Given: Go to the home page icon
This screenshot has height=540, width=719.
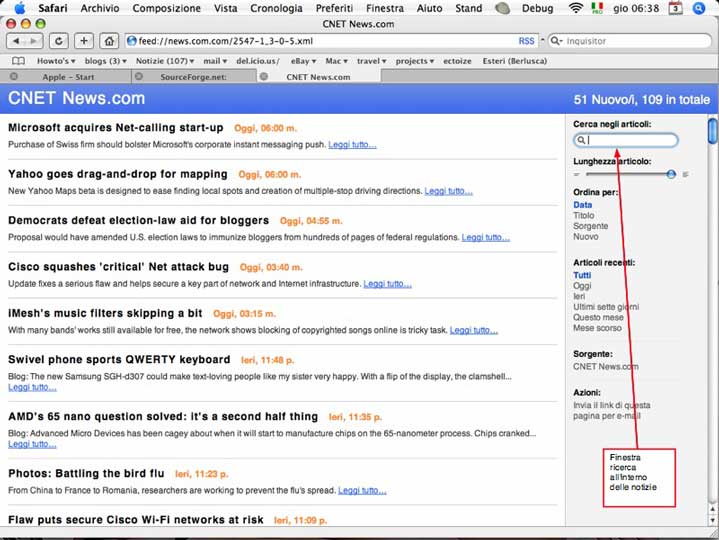Looking at the screenshot, I should pyautogui.click(x=109, y=41).
